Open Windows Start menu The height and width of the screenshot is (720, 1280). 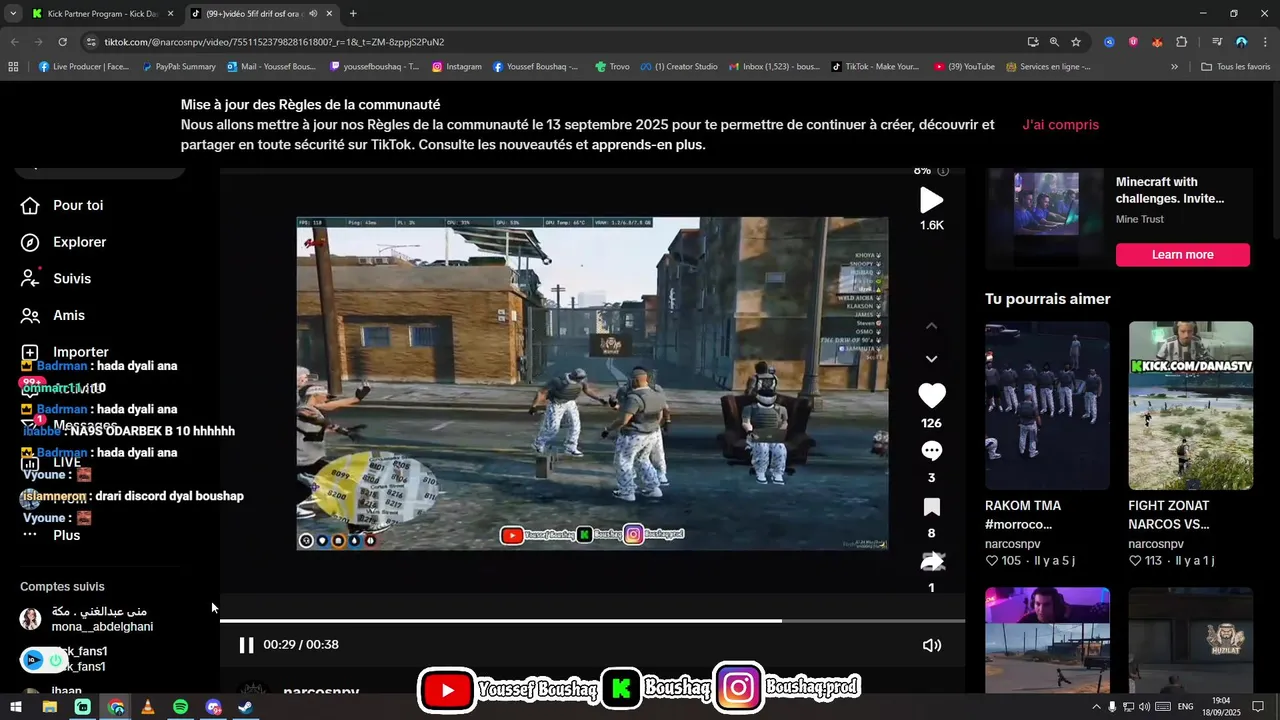tap(15, 707)
